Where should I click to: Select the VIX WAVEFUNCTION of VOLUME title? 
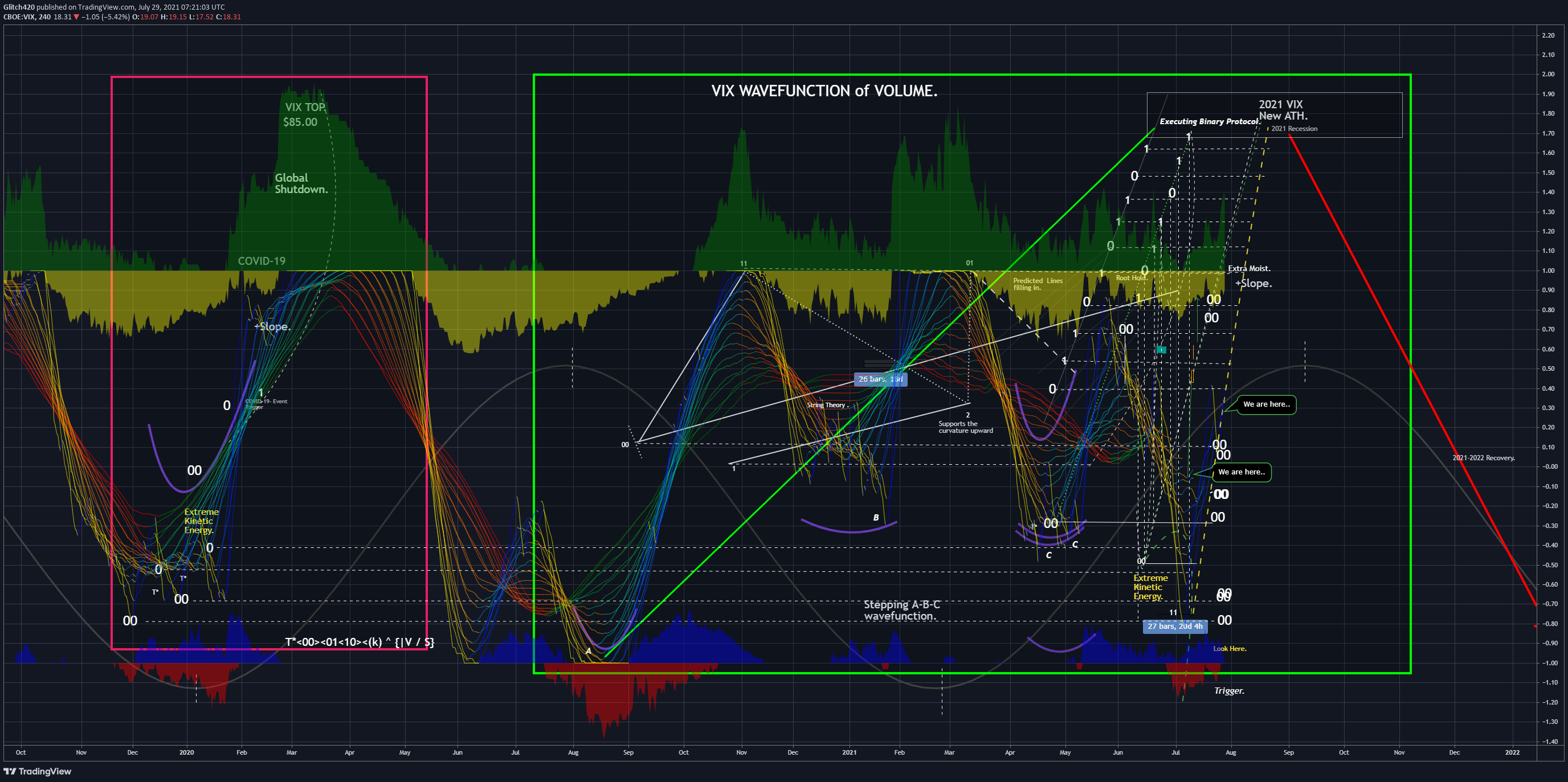point(824,91)
